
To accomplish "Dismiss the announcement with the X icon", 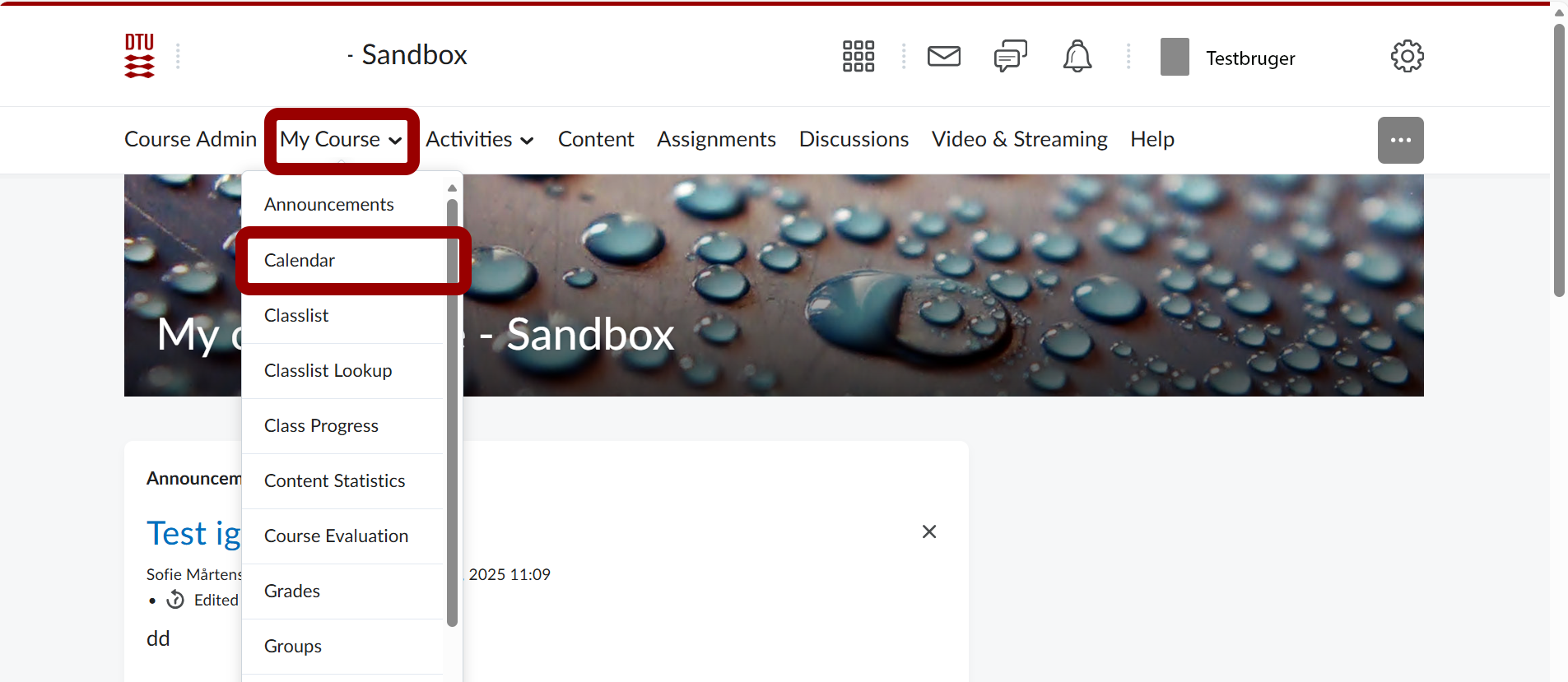I will click(929, 531).
